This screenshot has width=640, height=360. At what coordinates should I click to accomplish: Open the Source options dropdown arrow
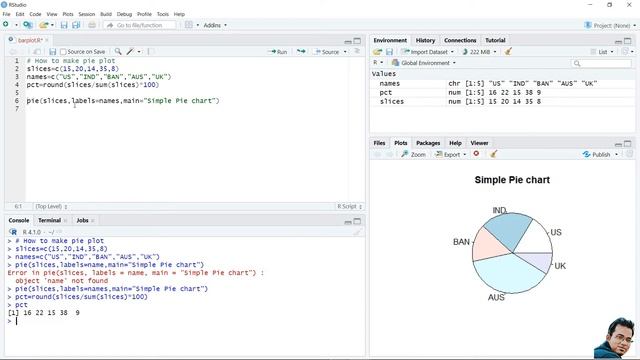click(x=345, y=52)
